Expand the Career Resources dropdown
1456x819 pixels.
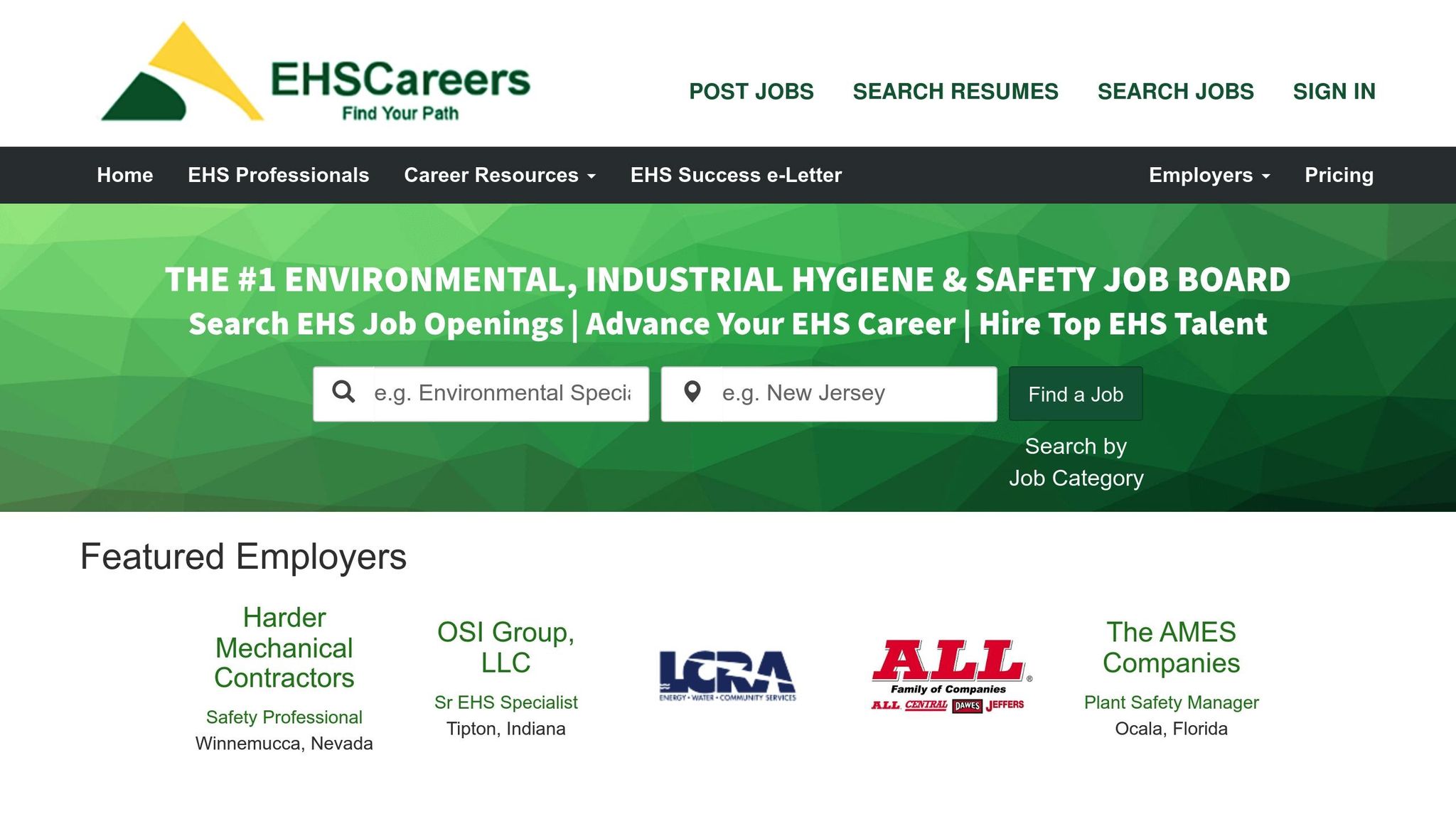pyautogui.click(x=500, y=175)
